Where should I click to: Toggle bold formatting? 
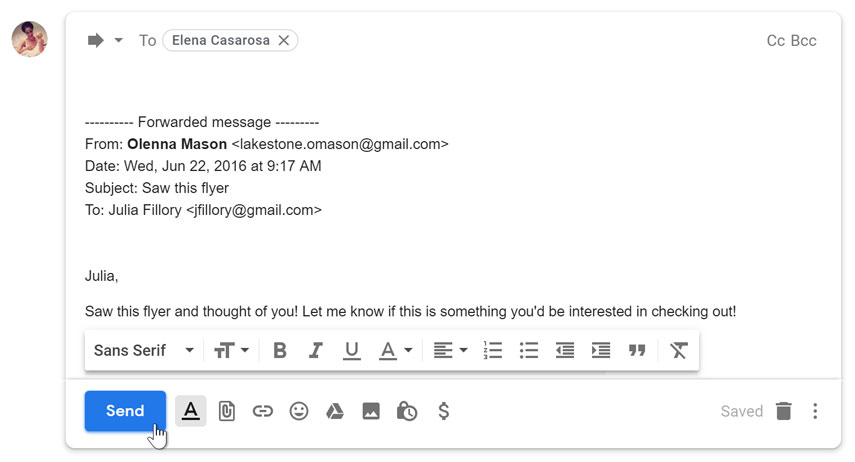click(280, 350)
